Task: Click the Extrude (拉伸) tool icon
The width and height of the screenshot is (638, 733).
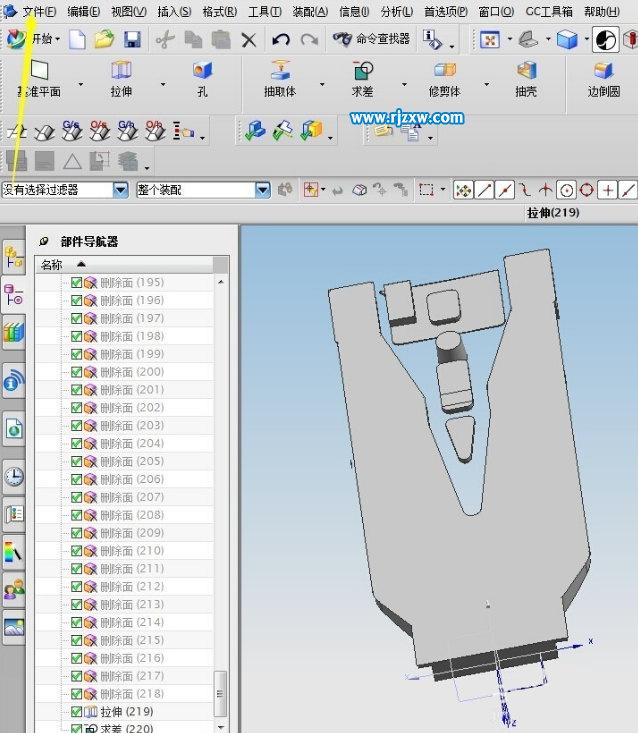Action: point(121,72)
